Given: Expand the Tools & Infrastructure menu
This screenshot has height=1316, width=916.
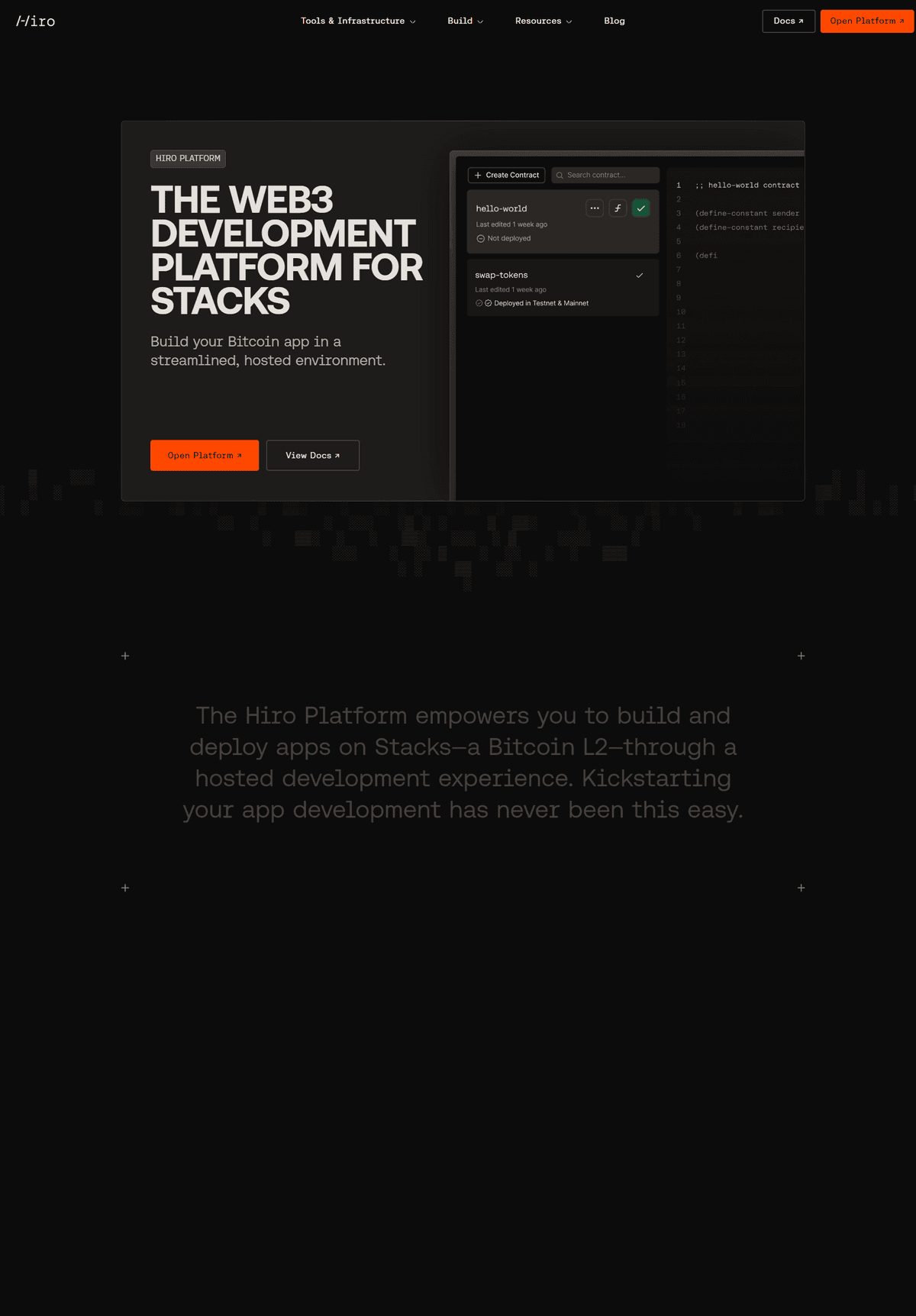Looking at the screenshot, I should (358, 21).
